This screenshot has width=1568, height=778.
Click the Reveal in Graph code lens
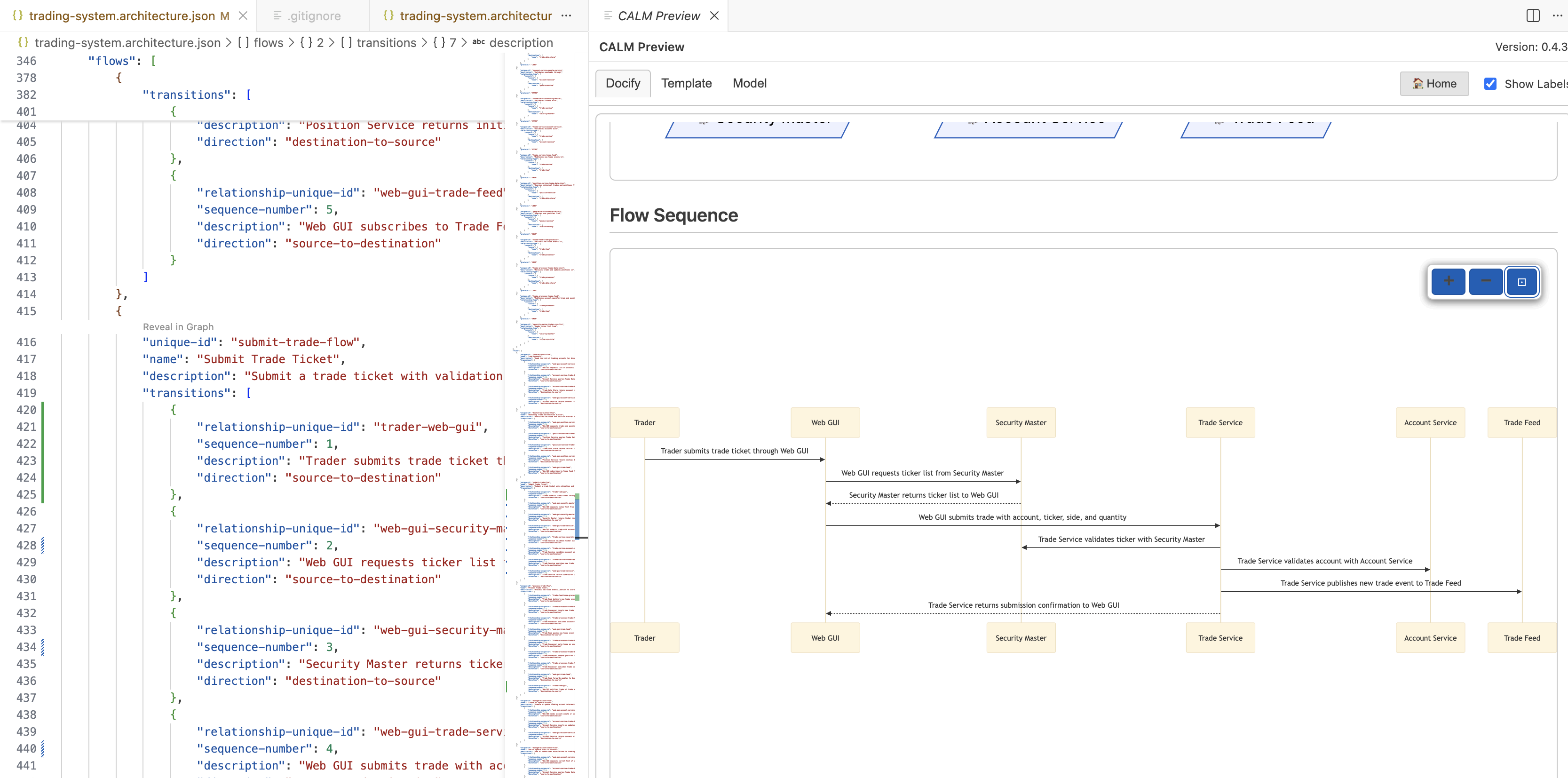(x=178, y=327)
